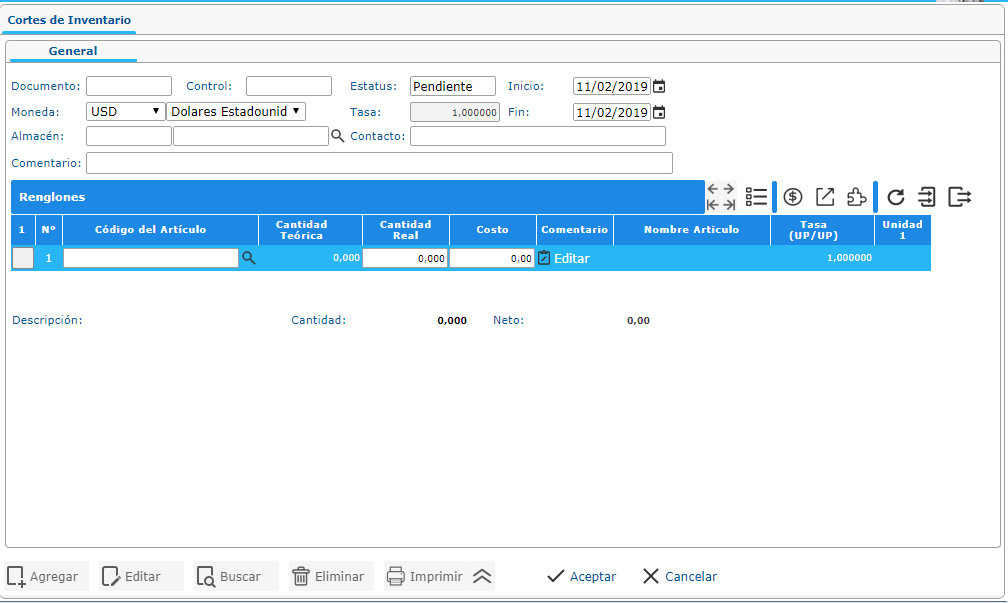Click the dollar sign currency icon
Viewport: 1008px width, 603px height.
[x=793, y=197]
